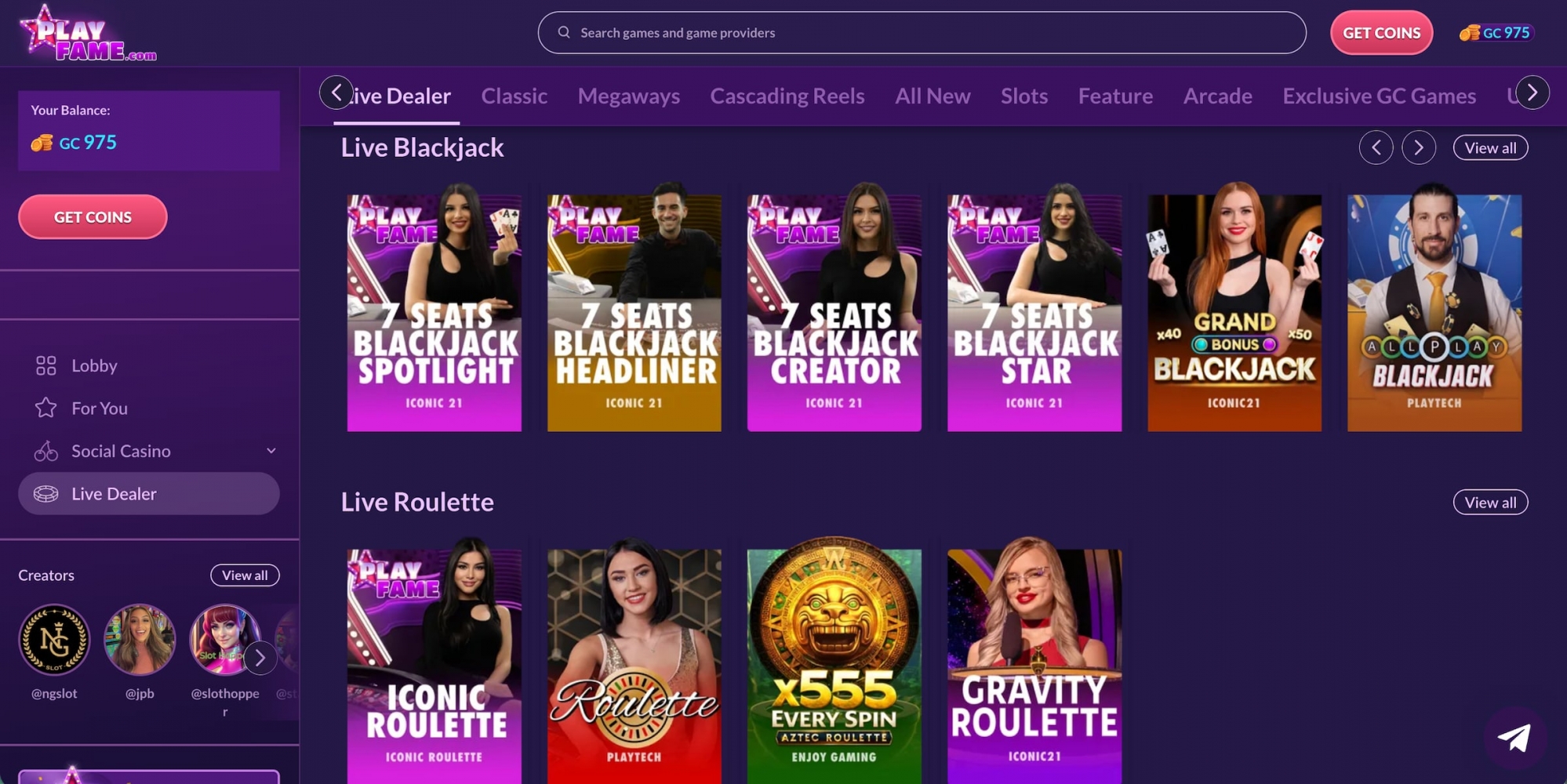Click the For You star icon
Viewport: 1567px width, 784px height.
(45, 408)
